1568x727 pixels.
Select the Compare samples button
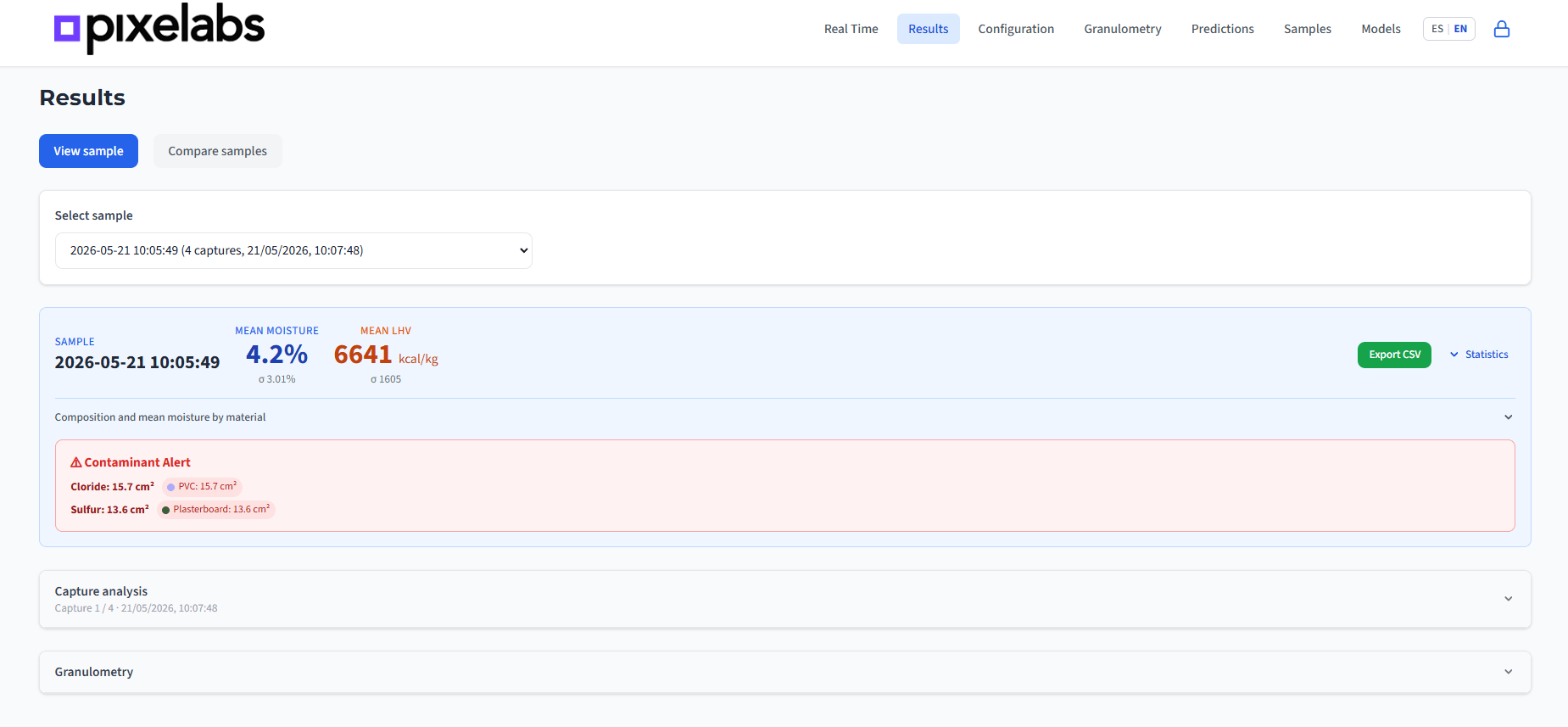(218, 151)
